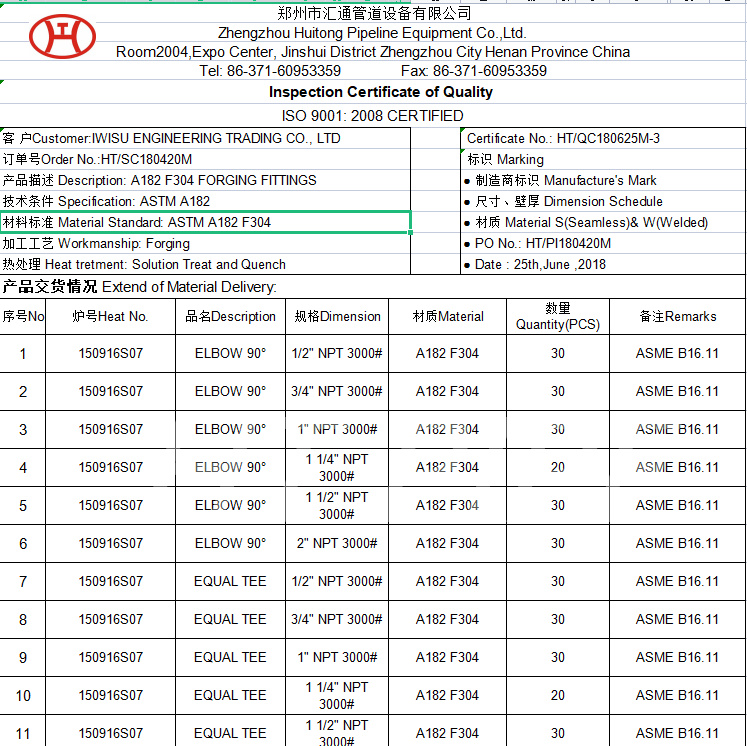
Task: Select the ELBOW 90° description in row 3
Action: (x=230, y=429)
